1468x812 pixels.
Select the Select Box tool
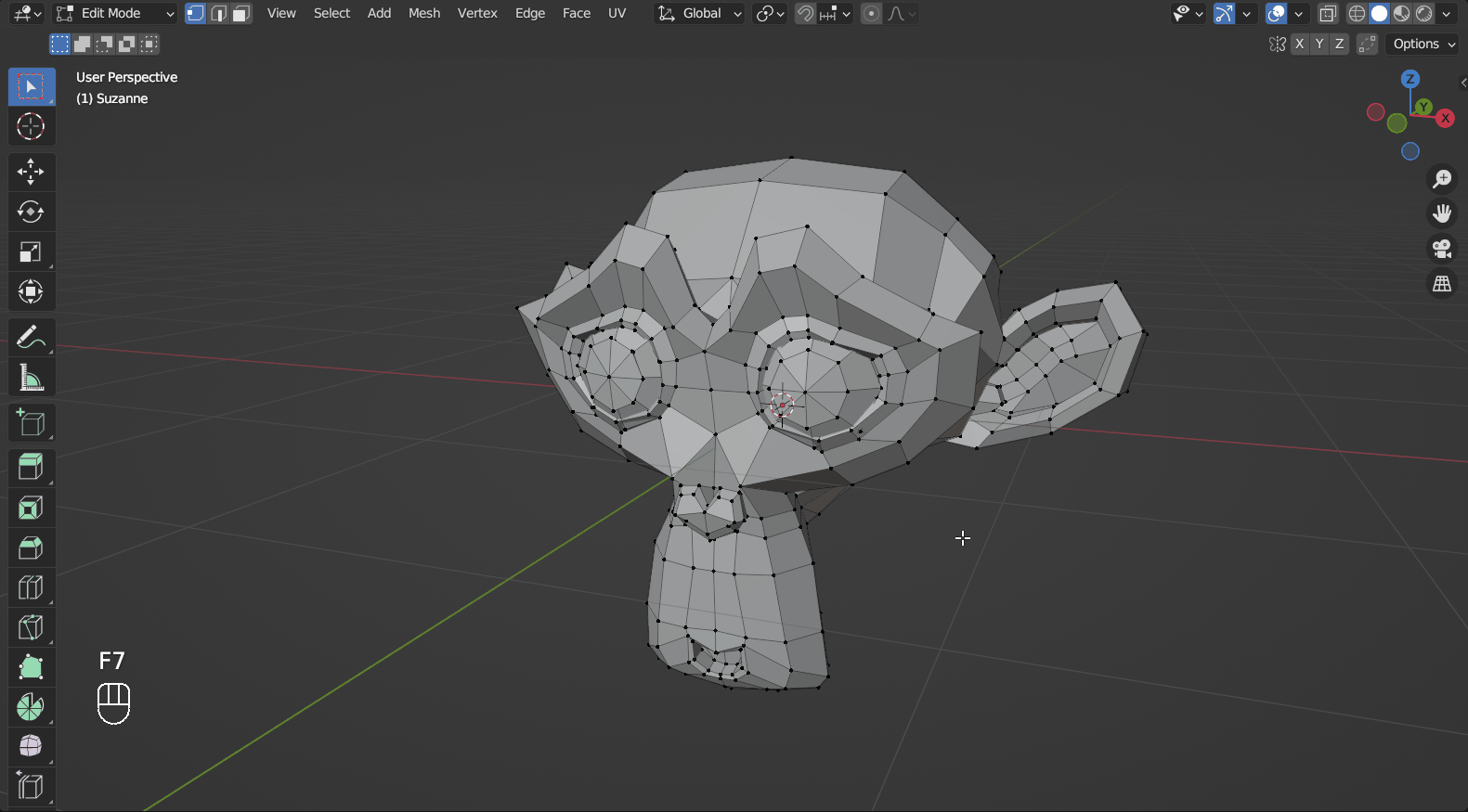tap(32, 86)
